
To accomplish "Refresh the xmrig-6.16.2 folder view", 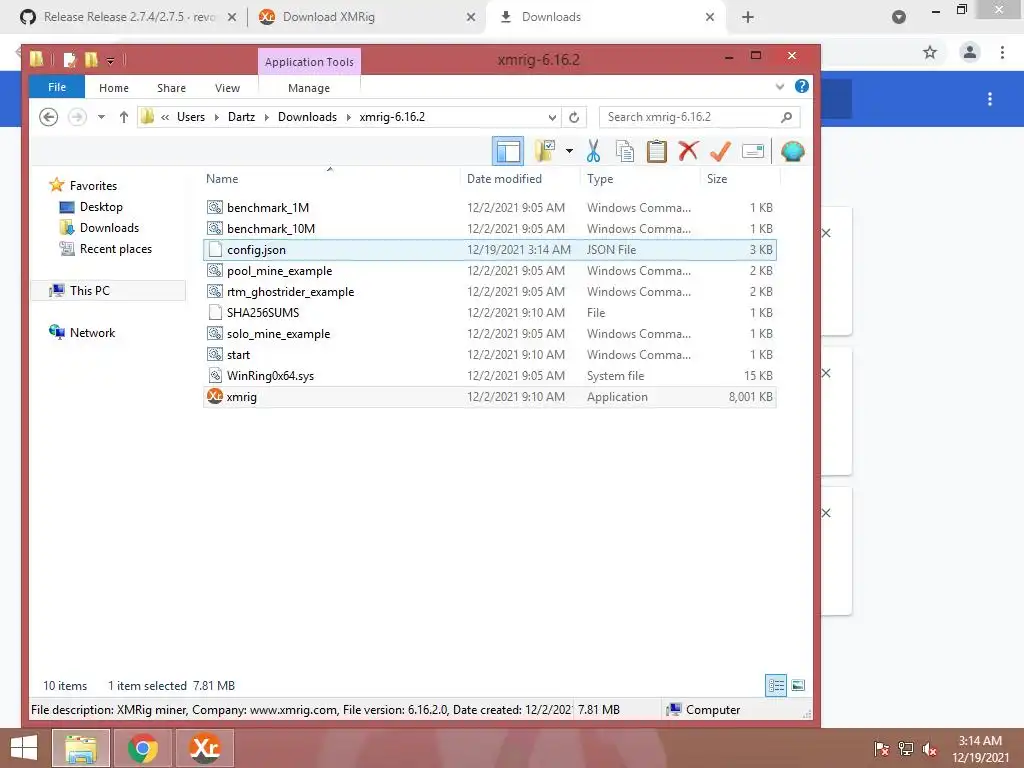I will 574,118.
